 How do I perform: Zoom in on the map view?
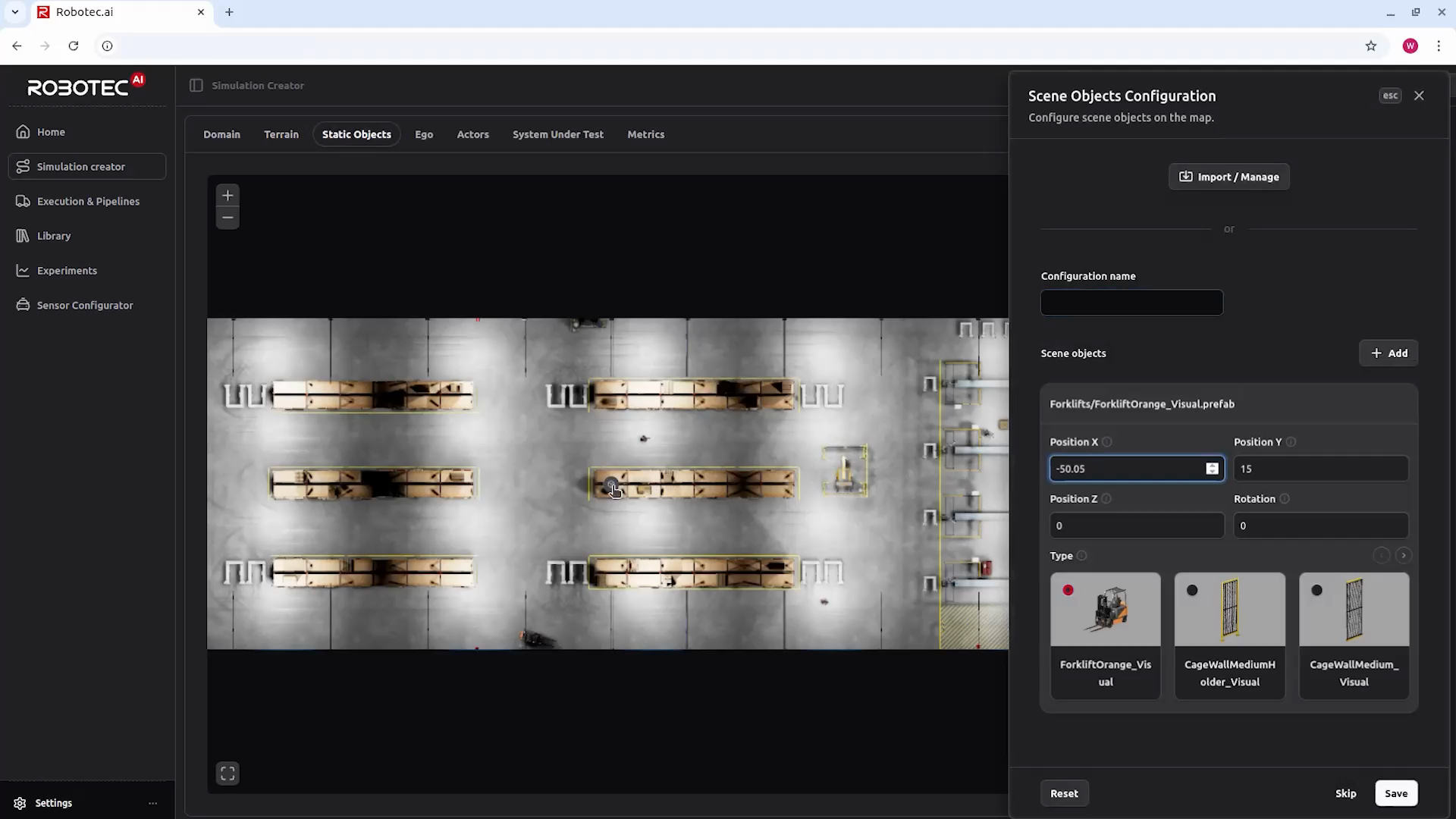[x=227, y=196]
